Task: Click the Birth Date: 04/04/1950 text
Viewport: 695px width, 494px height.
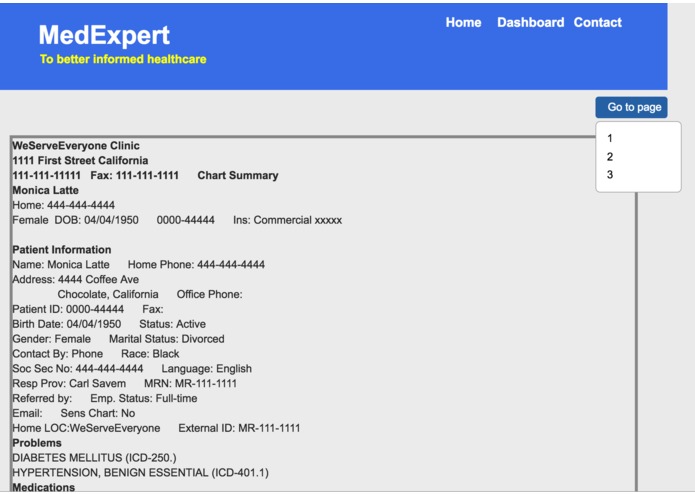Action: (x=66, y=324)
